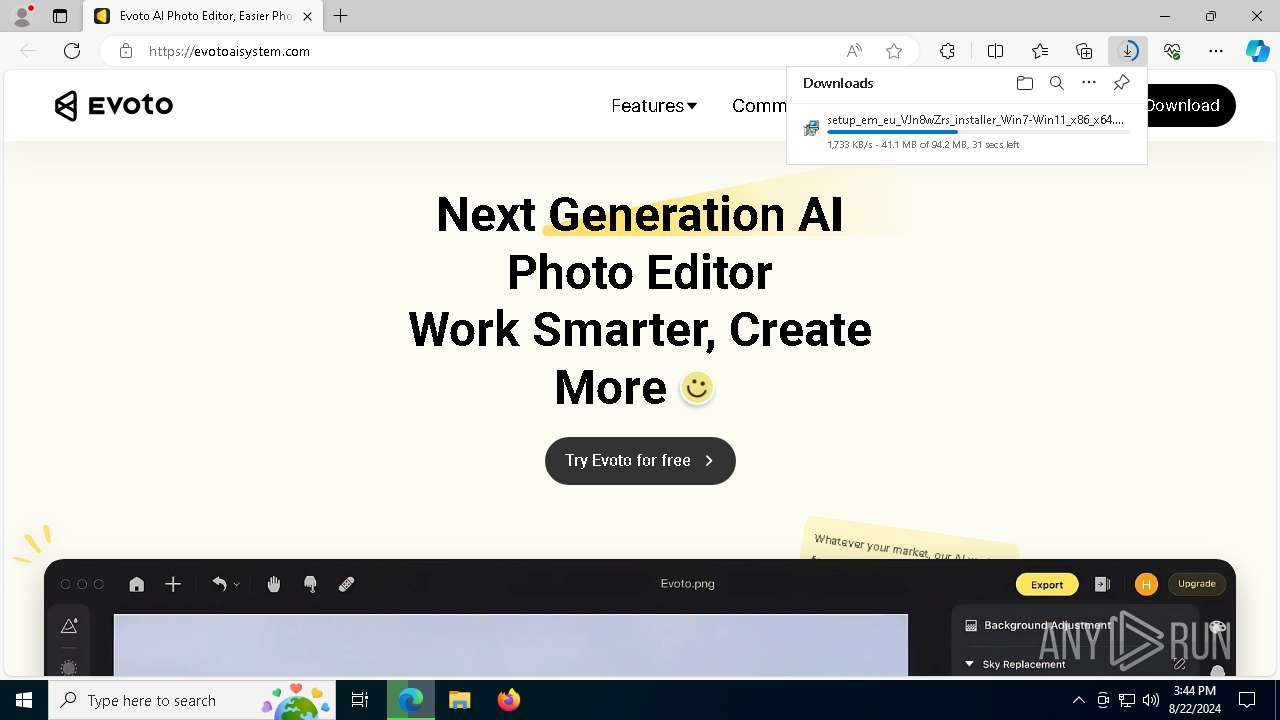Click undo arrow in Evoto preview

[219, 585]
